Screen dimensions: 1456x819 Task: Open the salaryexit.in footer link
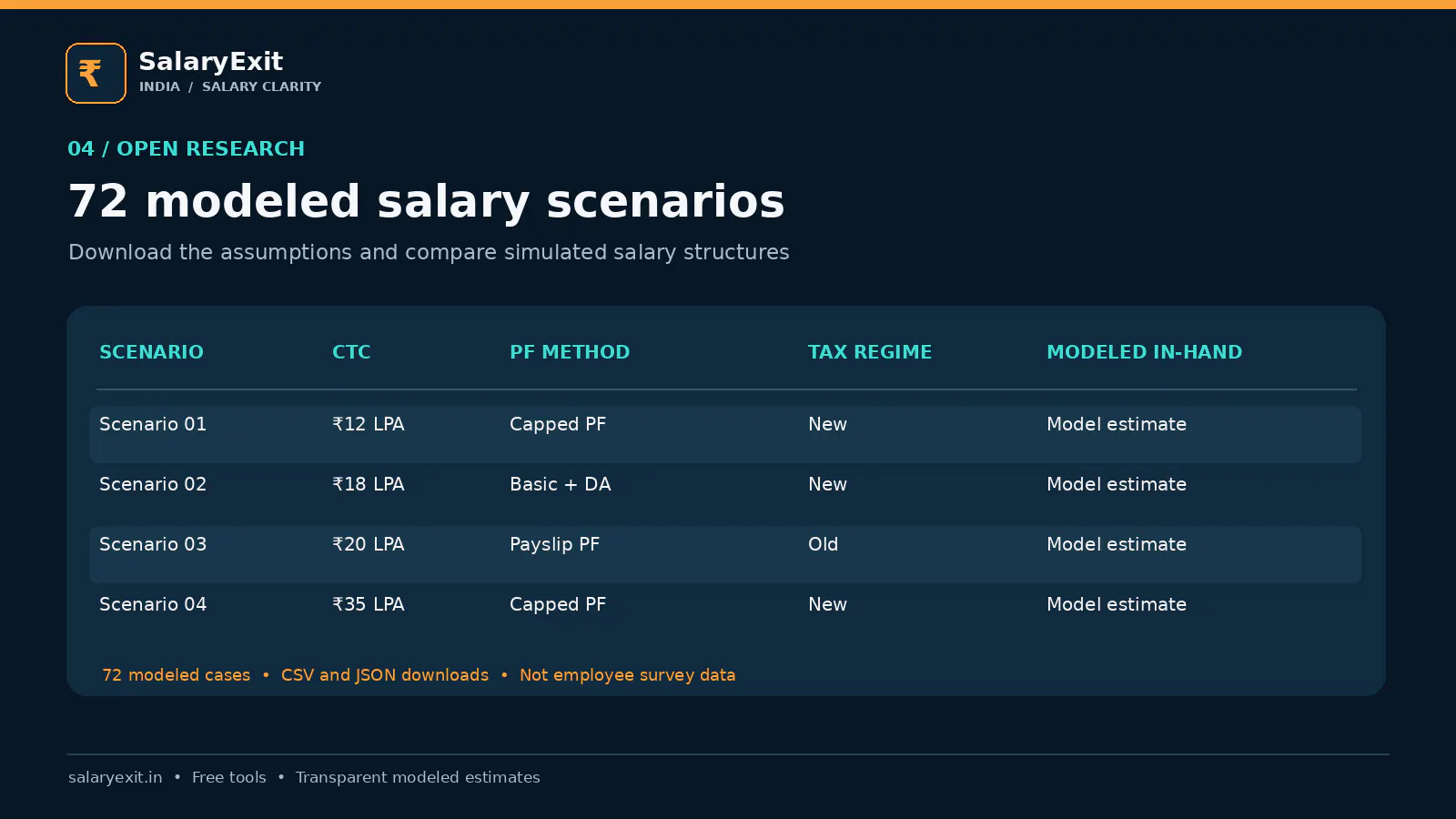coord(116,777)
